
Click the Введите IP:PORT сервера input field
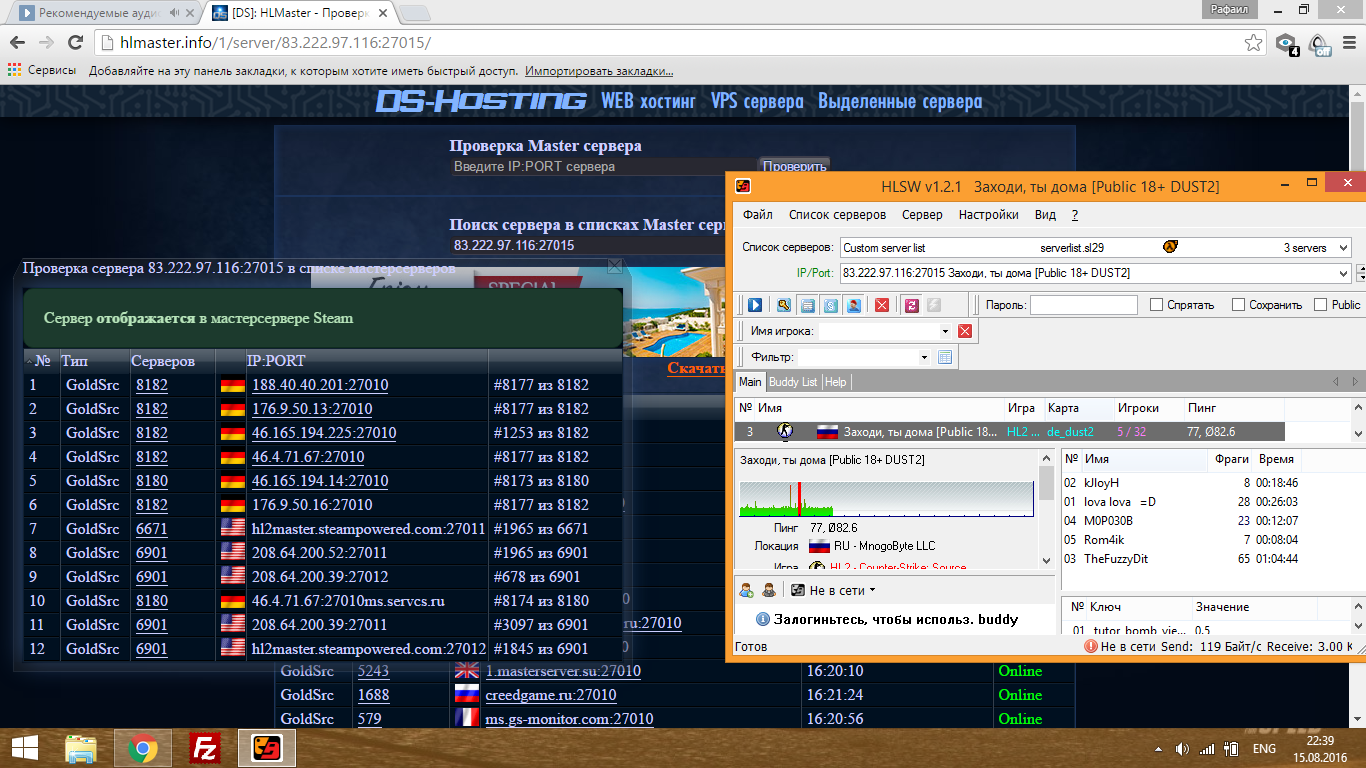604,167
